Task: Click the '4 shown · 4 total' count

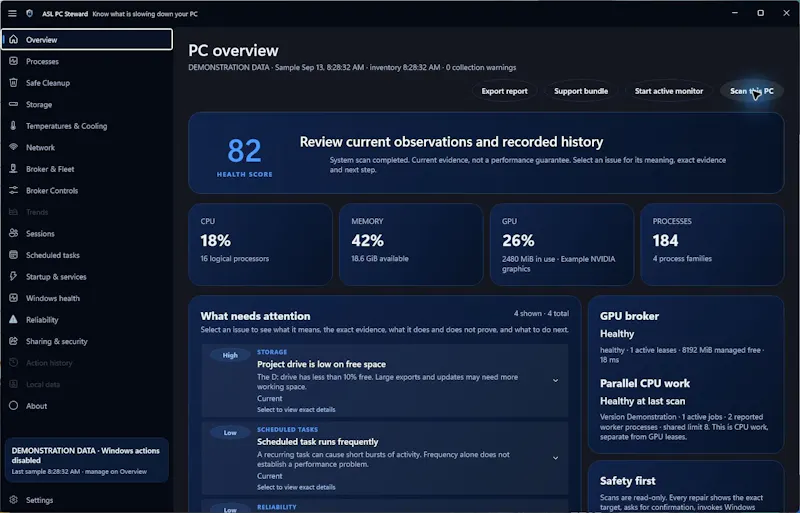Action: [x=541, y=313]
